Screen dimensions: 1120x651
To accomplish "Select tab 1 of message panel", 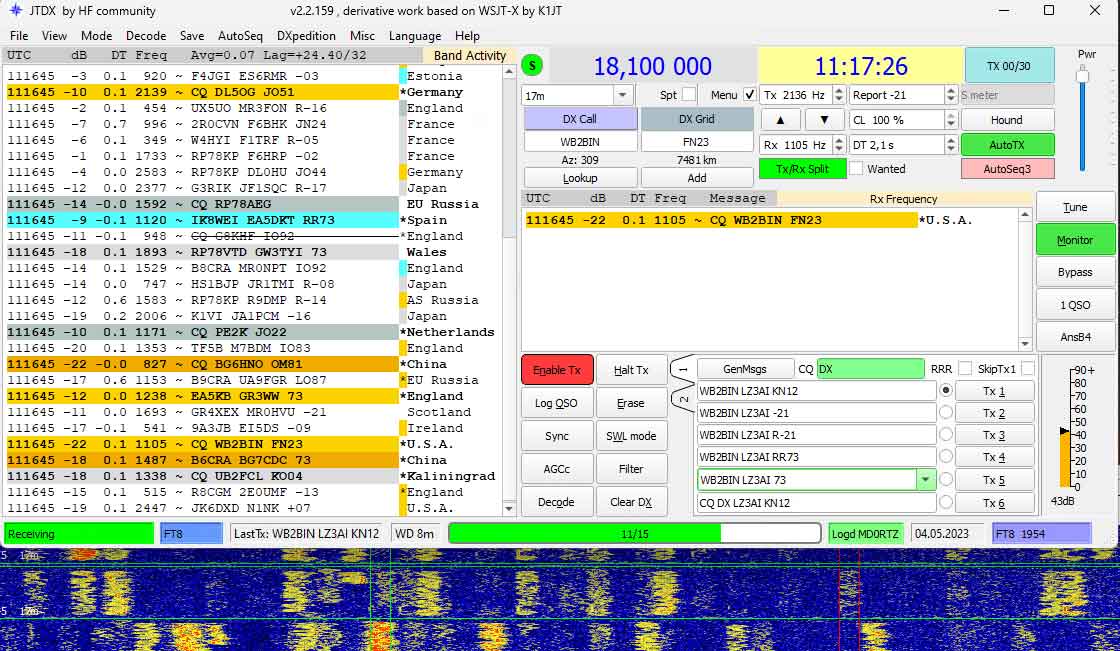I will (683, 369).
